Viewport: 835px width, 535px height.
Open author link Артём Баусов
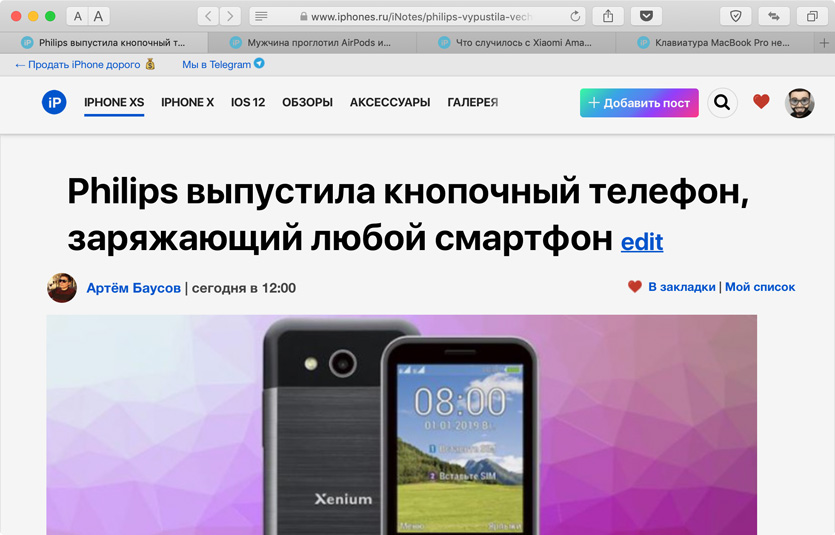pyautogui.click(x=134, y=288)
